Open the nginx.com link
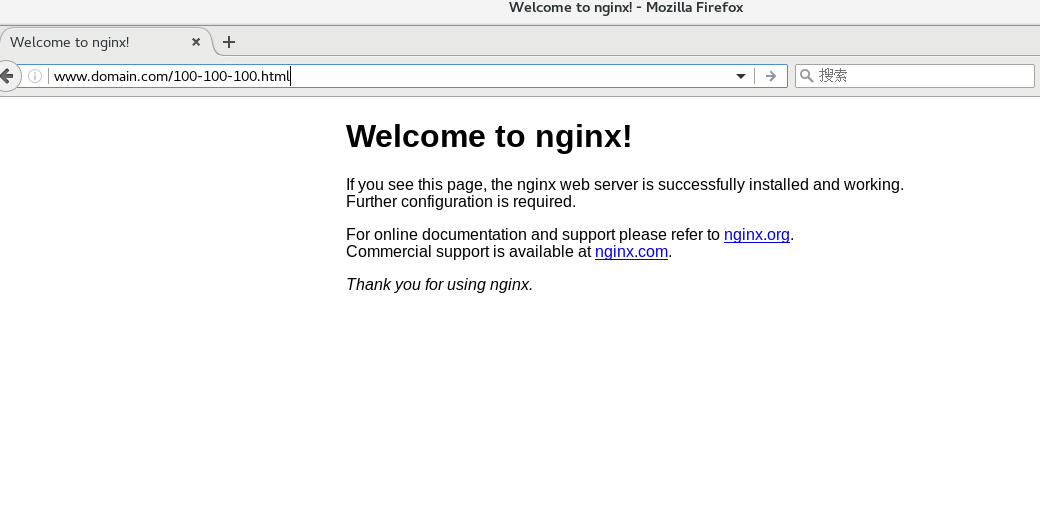The height and width of the screenshot is (516, 1040). (631, 252)
